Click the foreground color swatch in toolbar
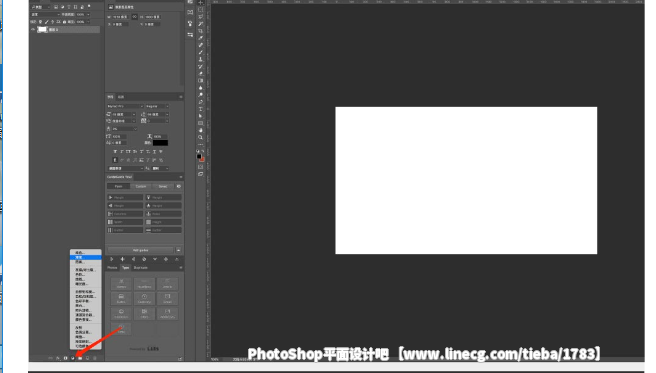The height and width of the screenshot is (373, 656). point(199,156)
